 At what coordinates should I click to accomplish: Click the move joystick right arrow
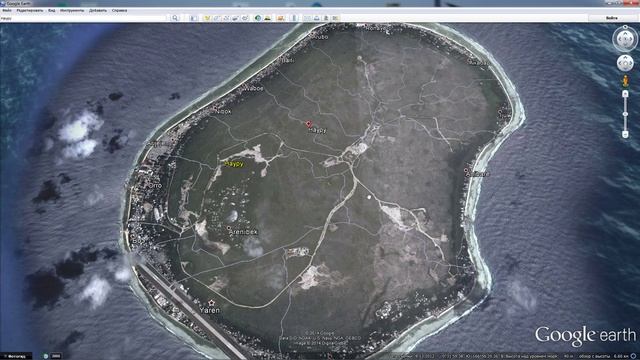(x=631, y=63)
